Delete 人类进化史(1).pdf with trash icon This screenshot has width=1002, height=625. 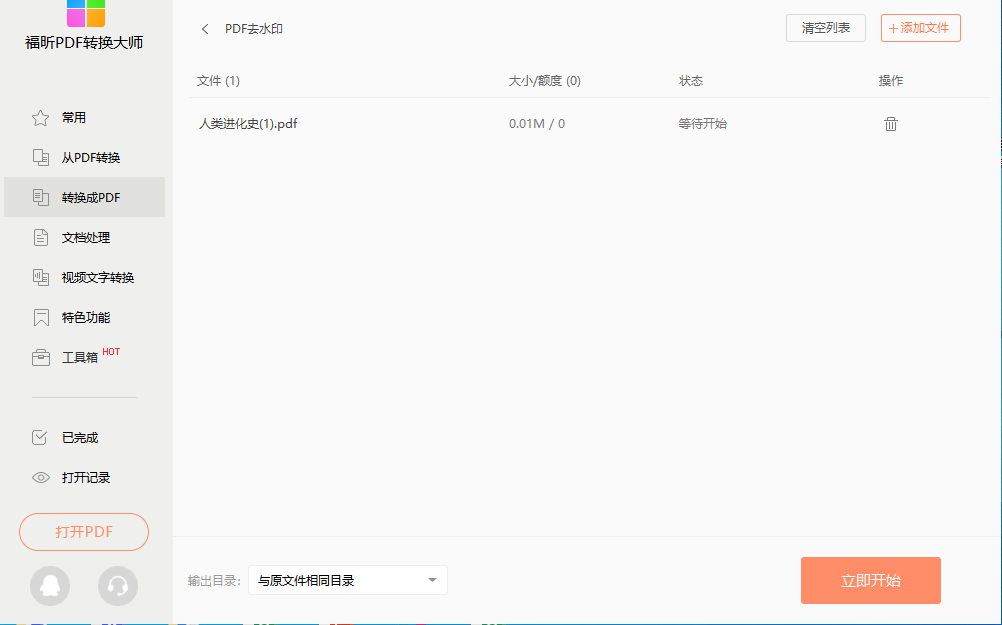click(891, 124)
